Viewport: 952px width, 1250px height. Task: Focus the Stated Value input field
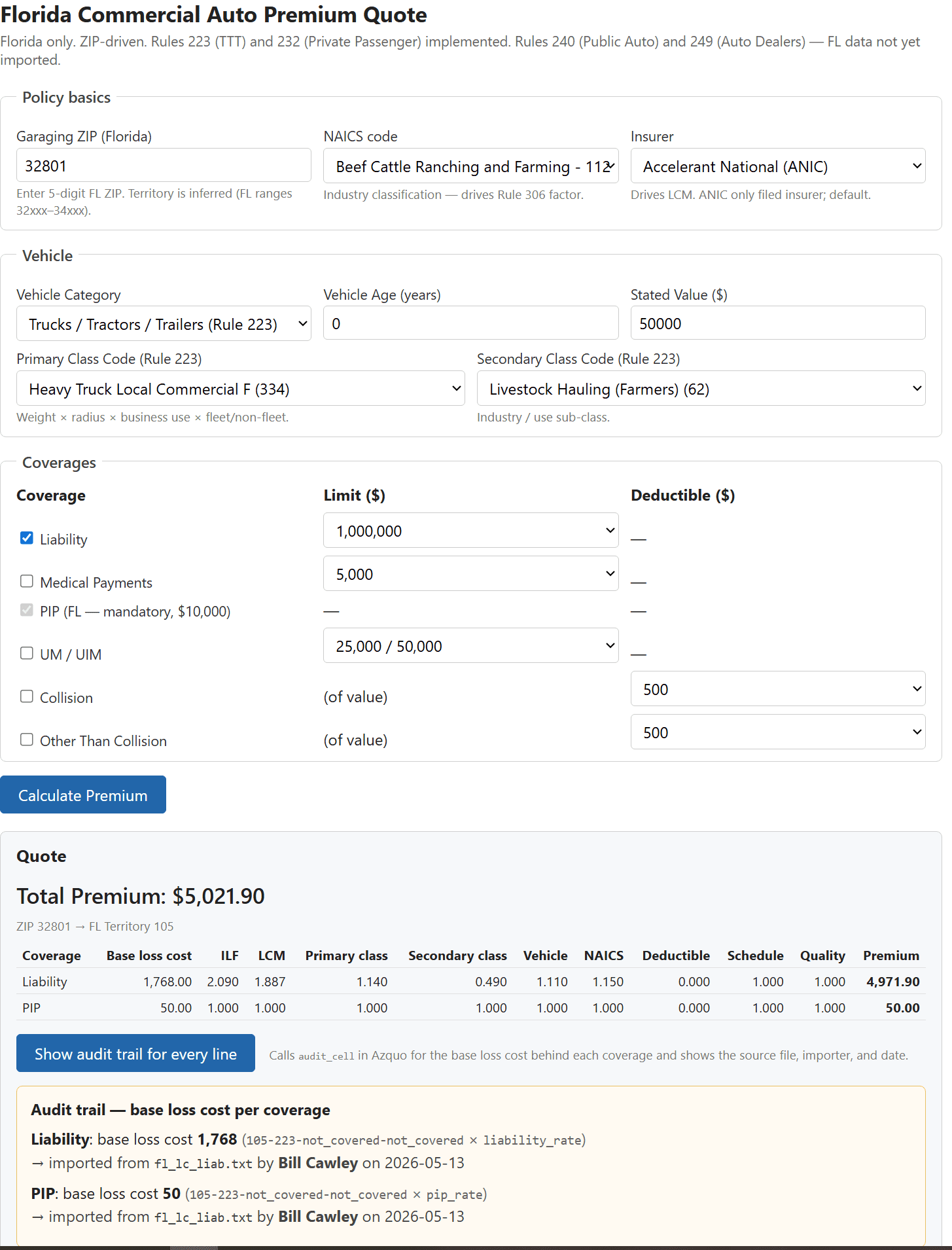[778, 323]
